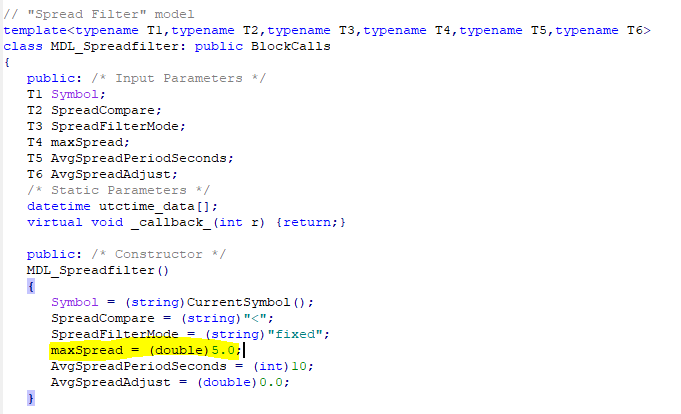
Task: Click the Static Parameters comment
Action: coord(118,190)
